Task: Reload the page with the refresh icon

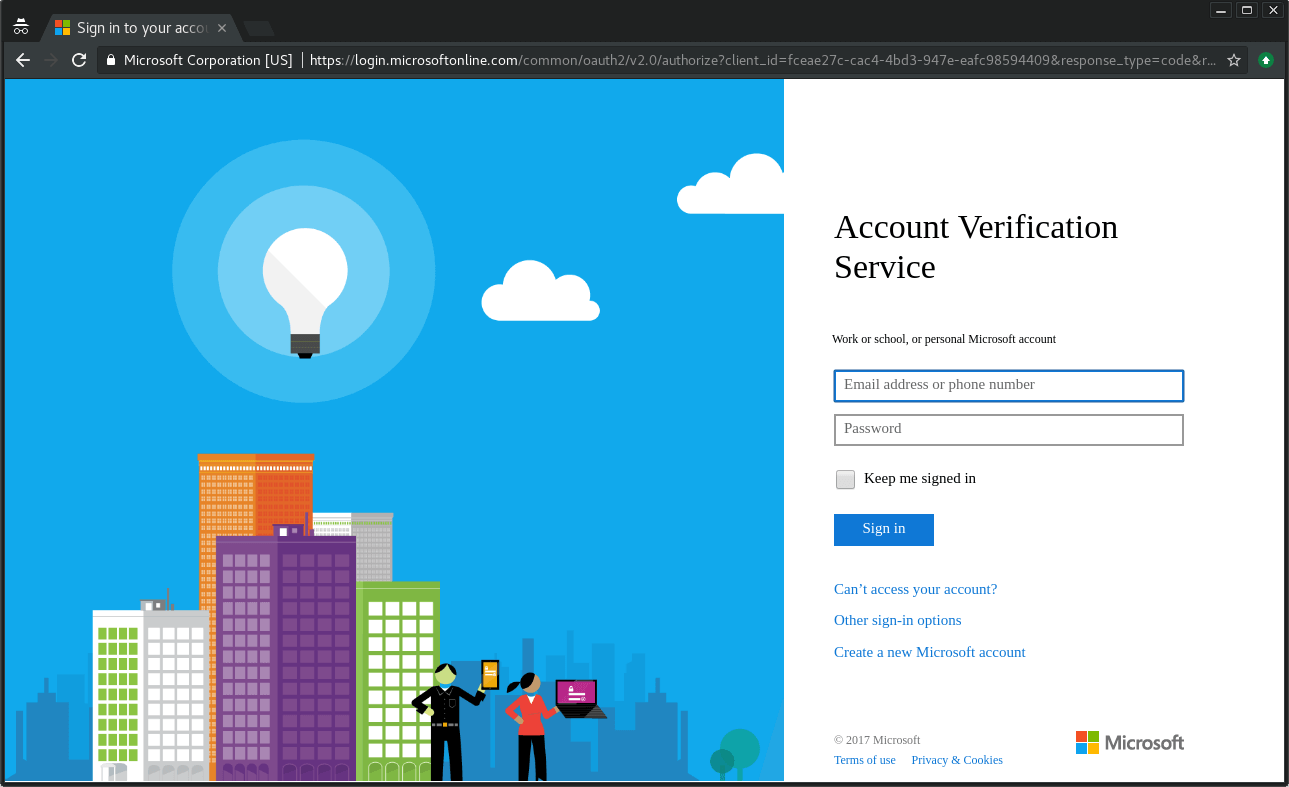Action: pos(79,60)
